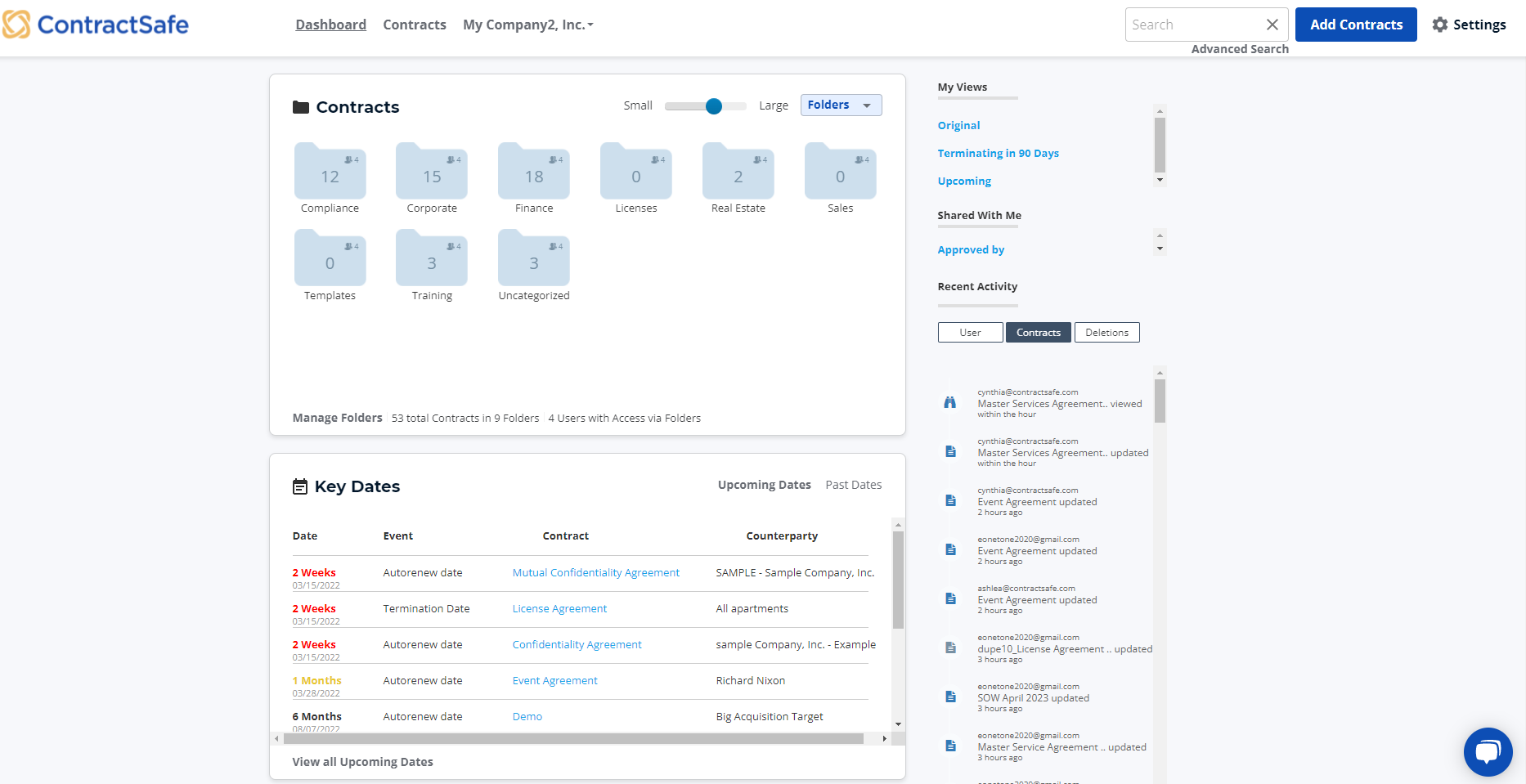
Task: Switch Recent Activity to Deletions
Action: pyautogui.click(x=1106, y=333)
